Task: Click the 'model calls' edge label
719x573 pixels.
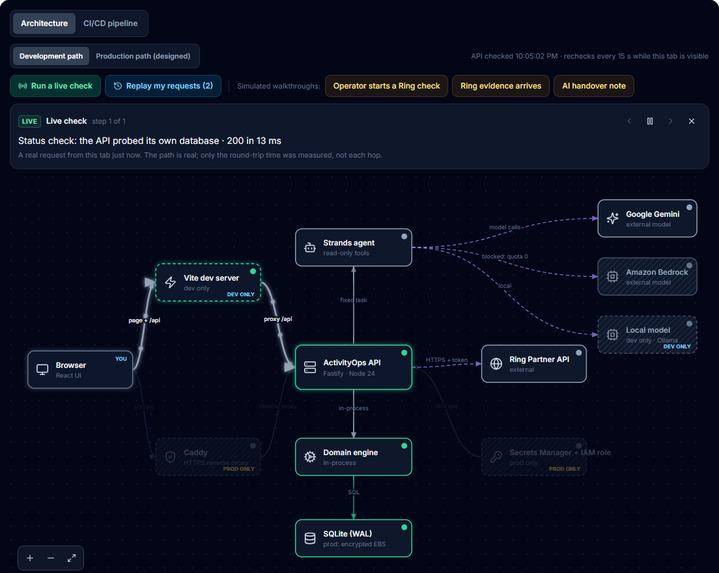Action: point(504,227)
